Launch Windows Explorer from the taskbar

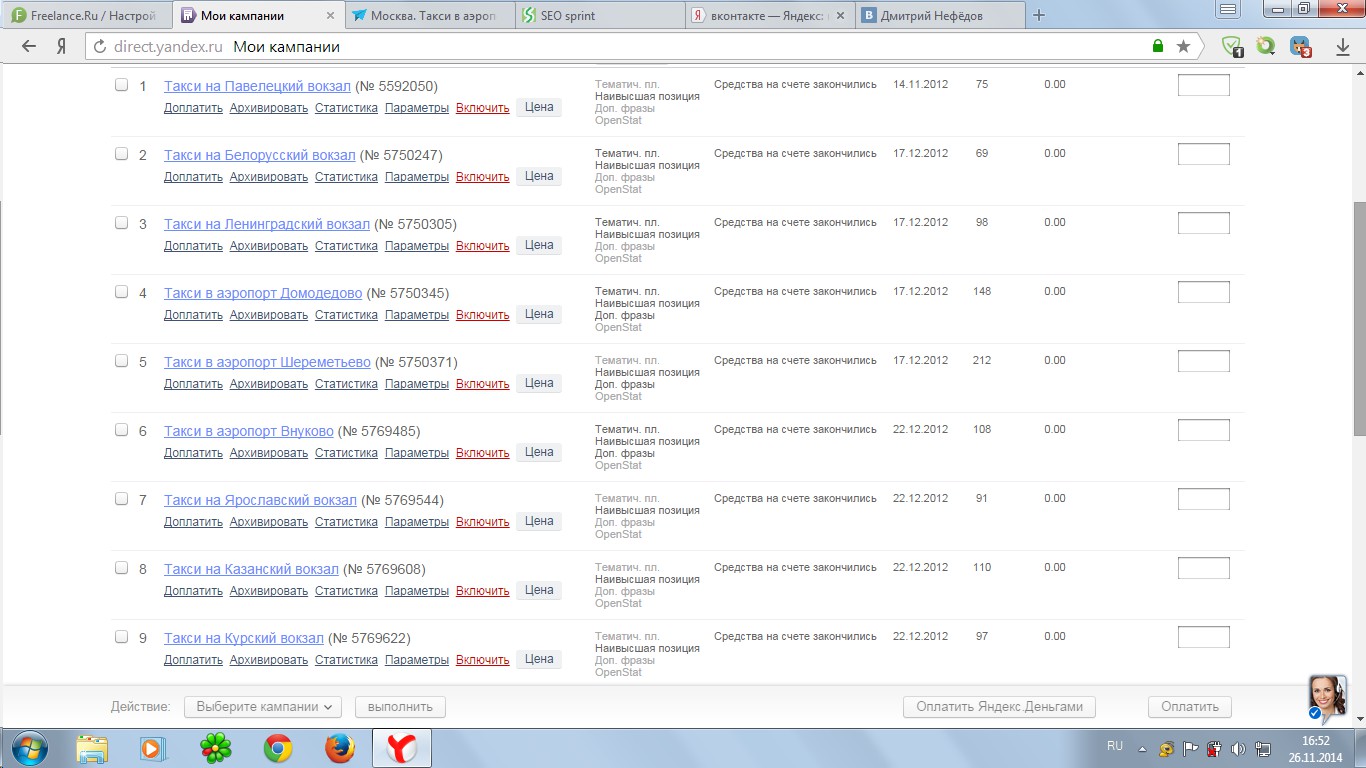[92, 748]
